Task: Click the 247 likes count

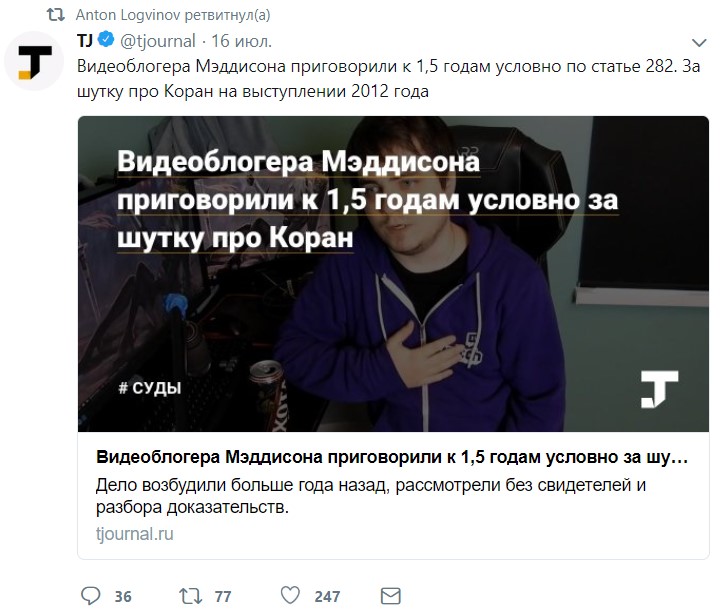Action: pyautogui.click(x=327, y=596)
